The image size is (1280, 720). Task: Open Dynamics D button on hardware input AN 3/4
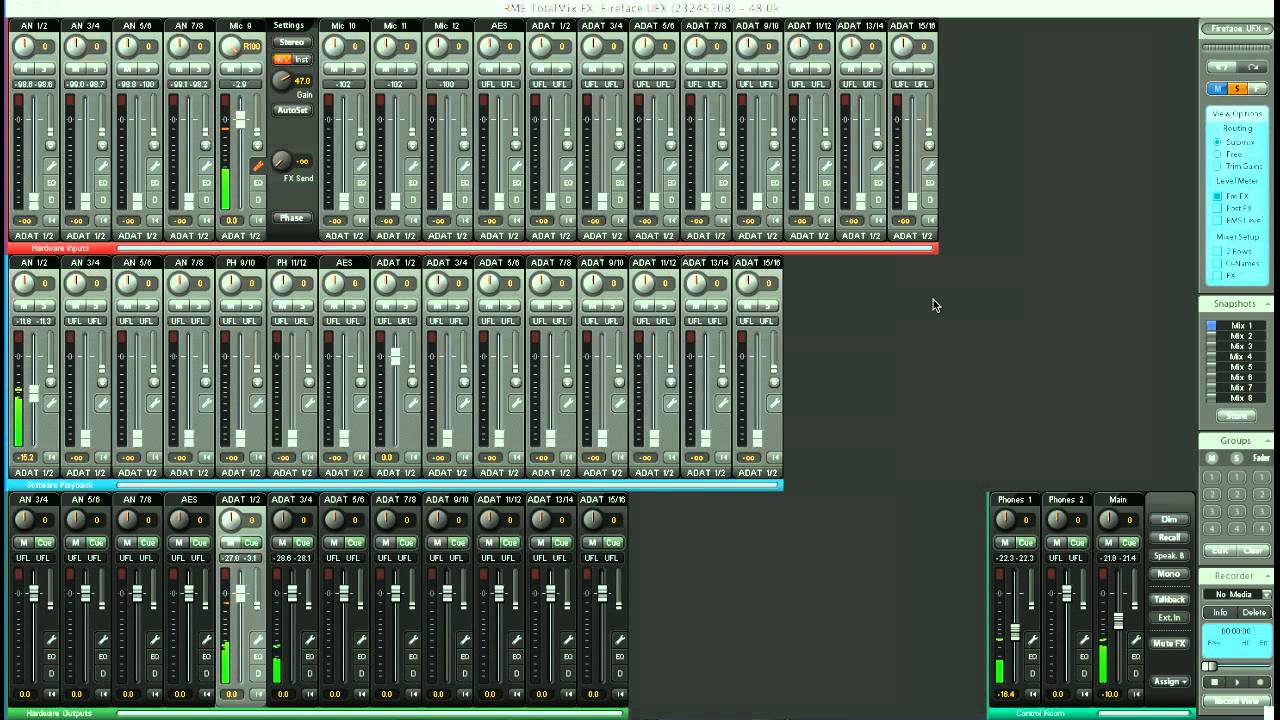103,199
